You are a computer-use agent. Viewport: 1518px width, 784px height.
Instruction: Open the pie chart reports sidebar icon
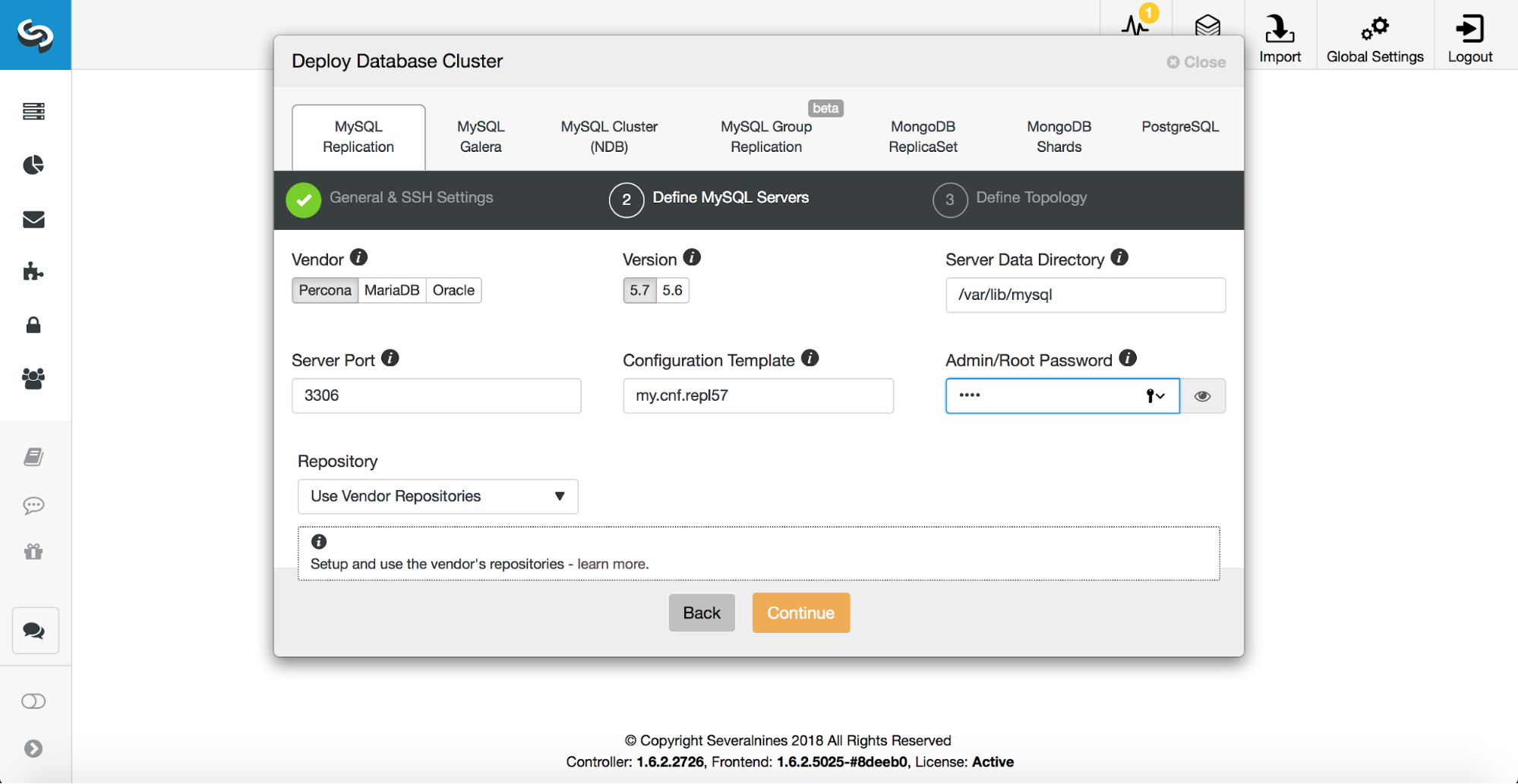point(33,165)
